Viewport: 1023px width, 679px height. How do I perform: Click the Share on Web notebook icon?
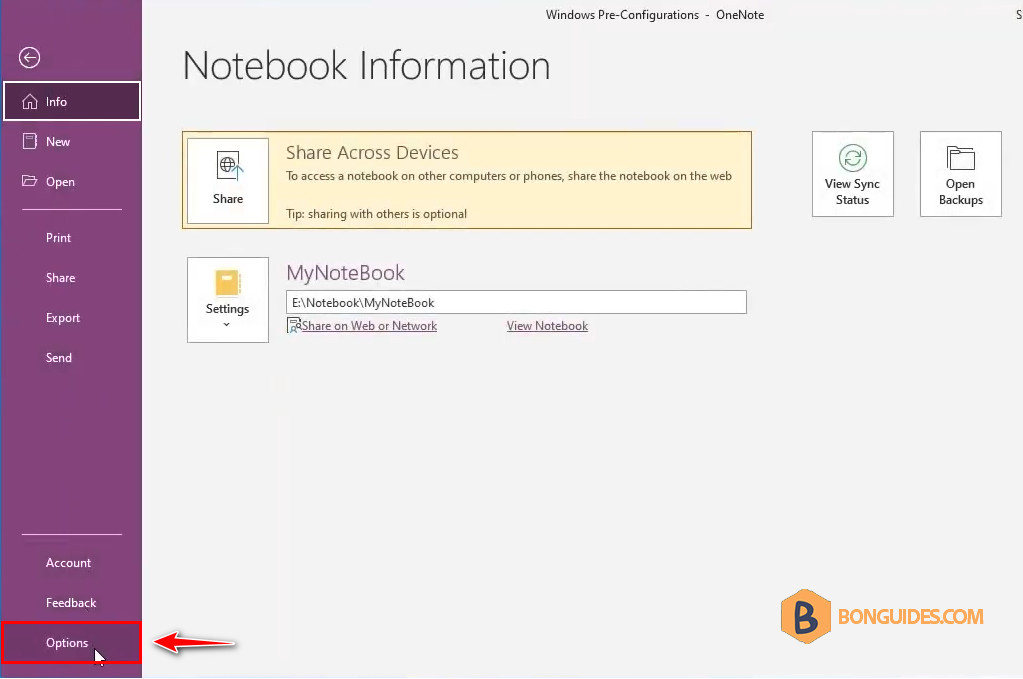(294, 325)
